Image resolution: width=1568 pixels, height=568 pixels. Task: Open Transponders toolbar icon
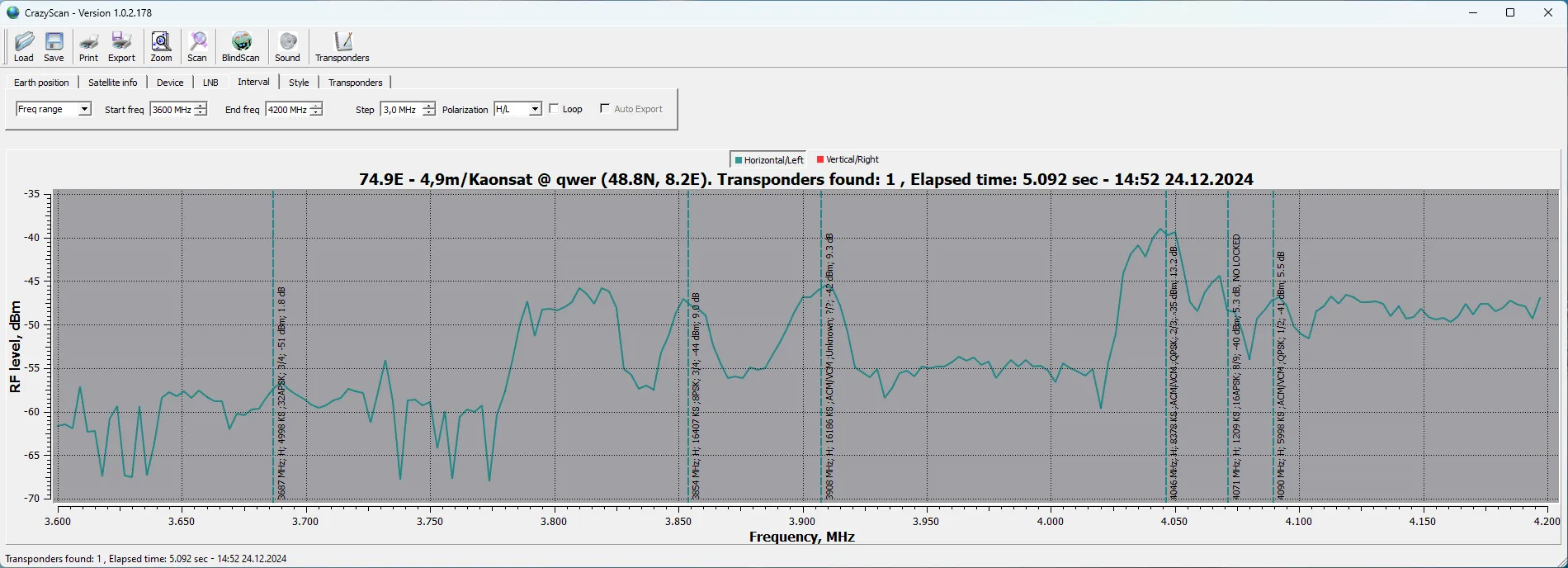click(342, 46)
